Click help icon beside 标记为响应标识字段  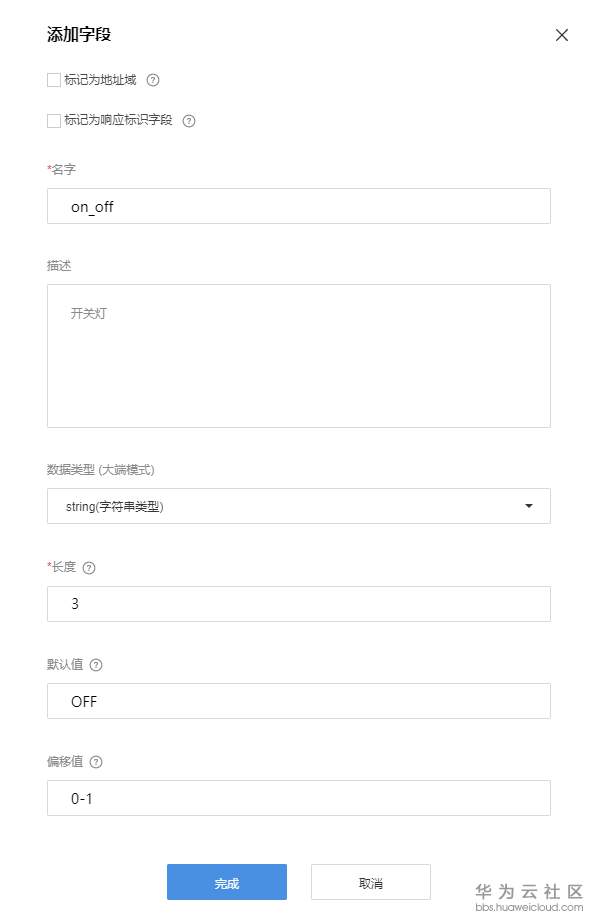pos(189,121)
